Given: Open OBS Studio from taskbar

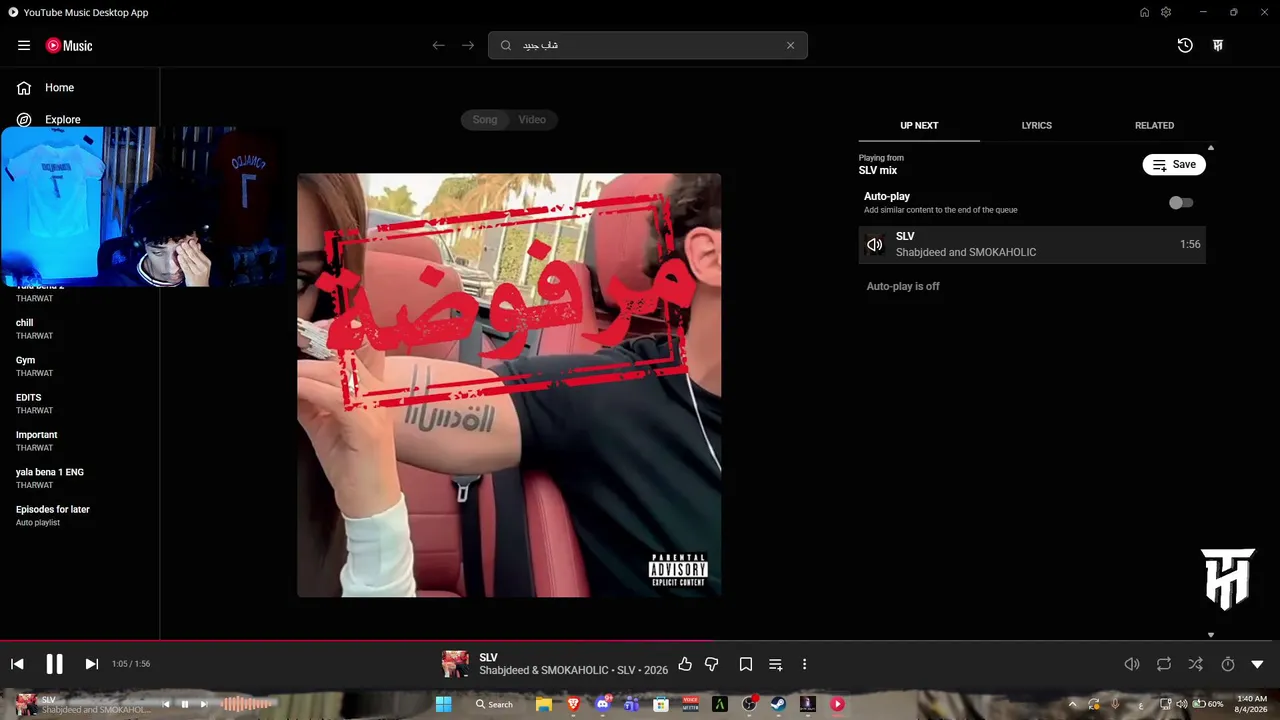Looking at the screenshot, I should pyautogui.click(x=749, y=704).
